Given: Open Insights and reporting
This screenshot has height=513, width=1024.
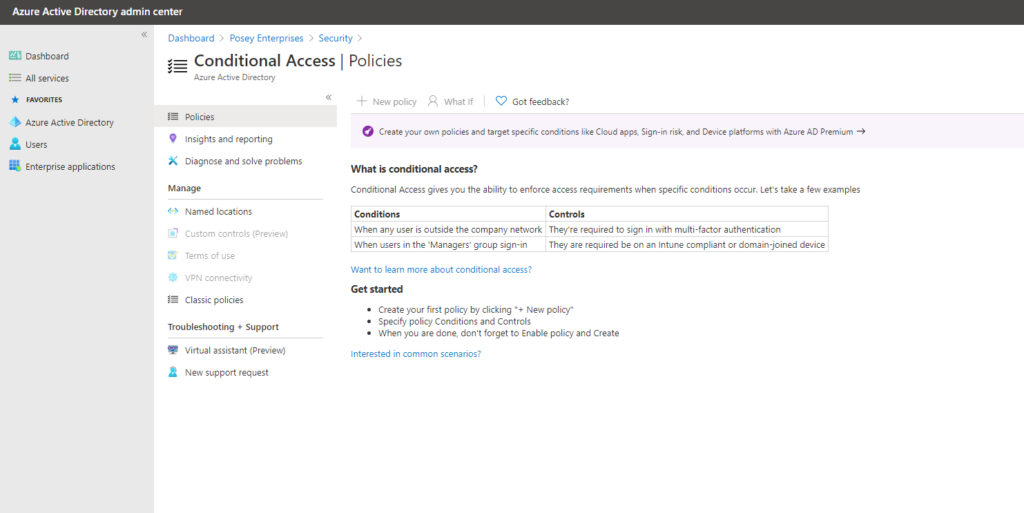Looking at the screenshot, I should coord(229,139).
